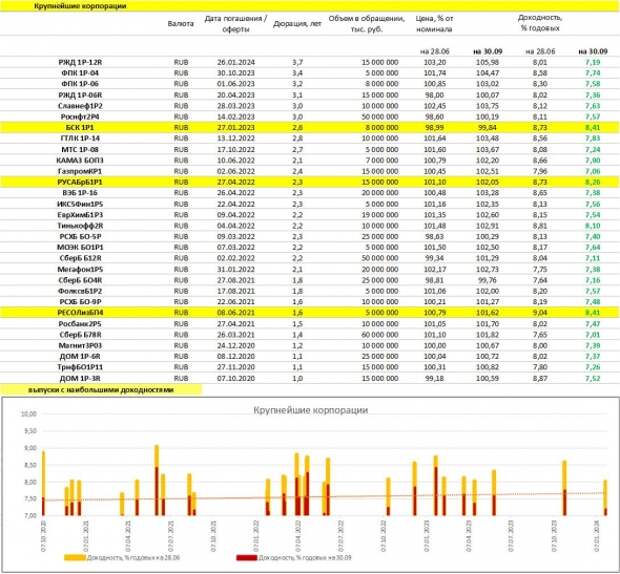This screenshot has width=620, height=574.
Task: Select the date "08.06.2021" in the РЕСО row
Action: point(236,313)
